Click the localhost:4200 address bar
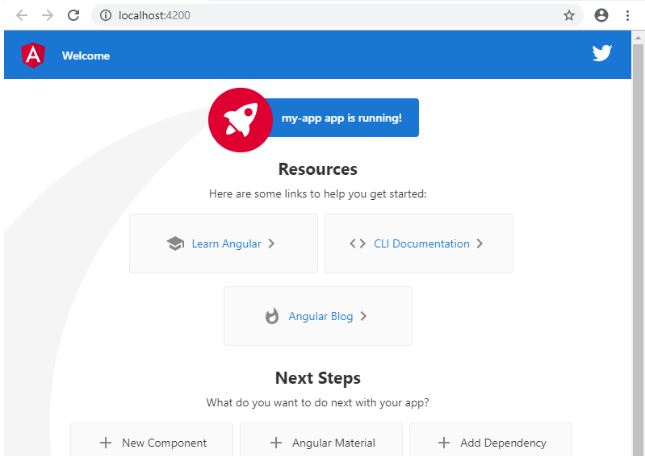Screen dimensions: 645x456 (x=337, y=16)
